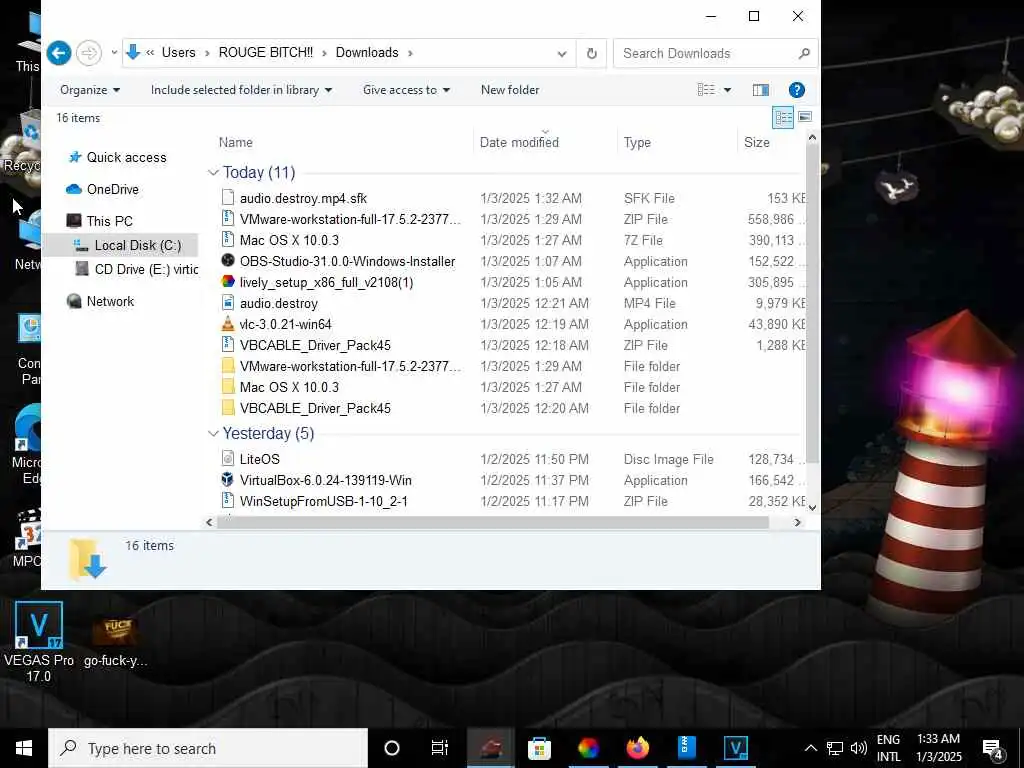Sort by the Name column header
The width and height of the screenshot is (1024, 768).
tap(236, 142)
